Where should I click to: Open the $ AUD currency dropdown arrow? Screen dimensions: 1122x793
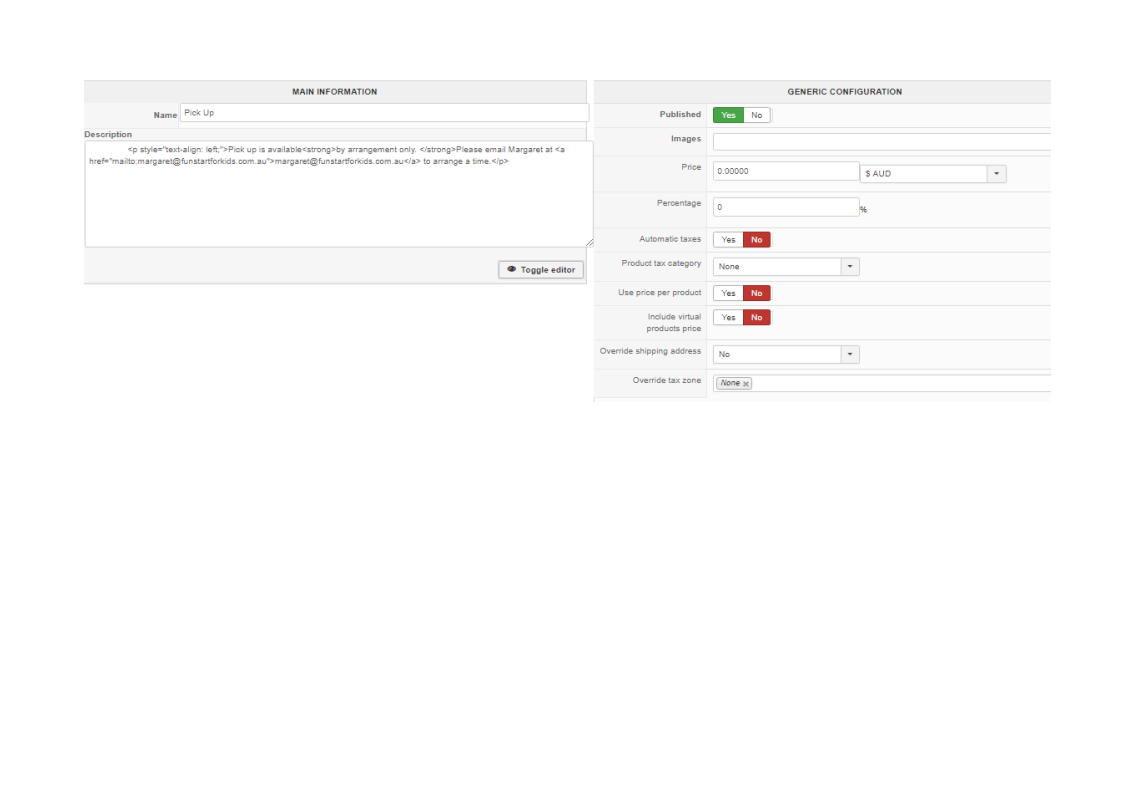pyautogui.click(x=996, y=174)
